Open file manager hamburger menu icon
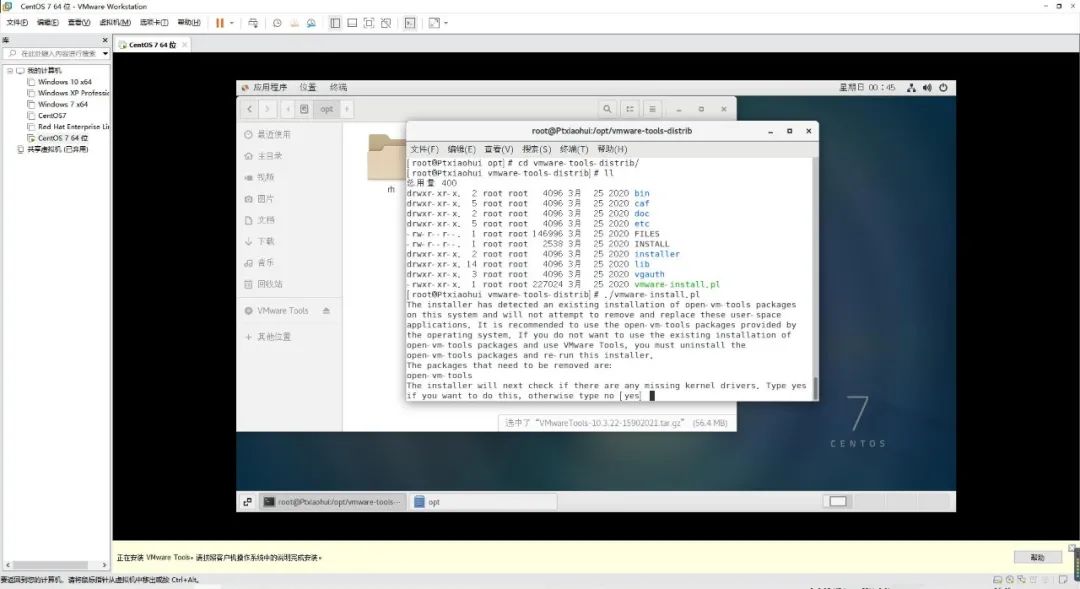Viewport: 1080px width, 589px height. point(652,109)
